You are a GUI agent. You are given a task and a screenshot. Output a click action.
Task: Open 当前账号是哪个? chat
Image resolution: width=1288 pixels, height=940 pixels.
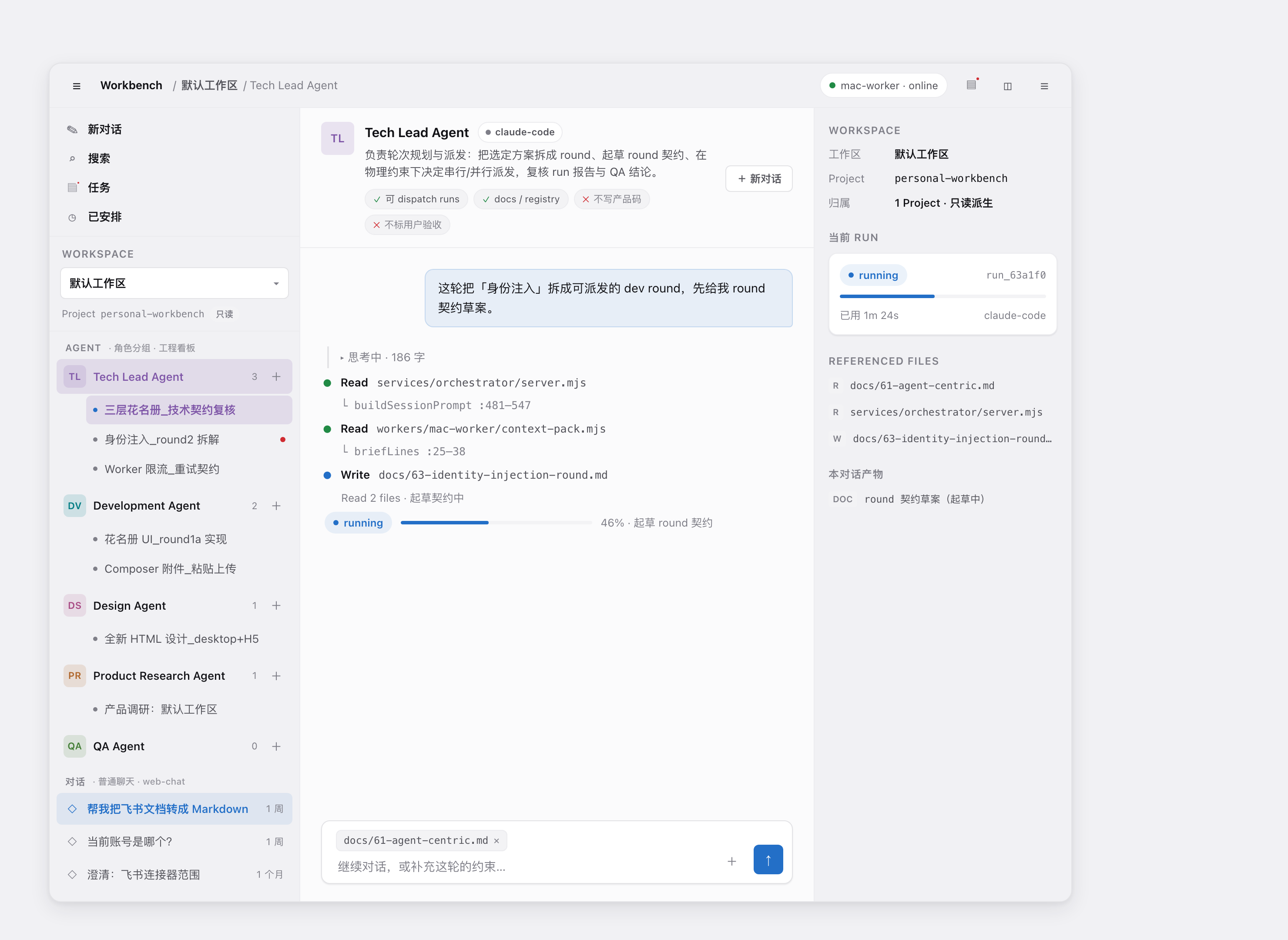click(x=174, y=842)
